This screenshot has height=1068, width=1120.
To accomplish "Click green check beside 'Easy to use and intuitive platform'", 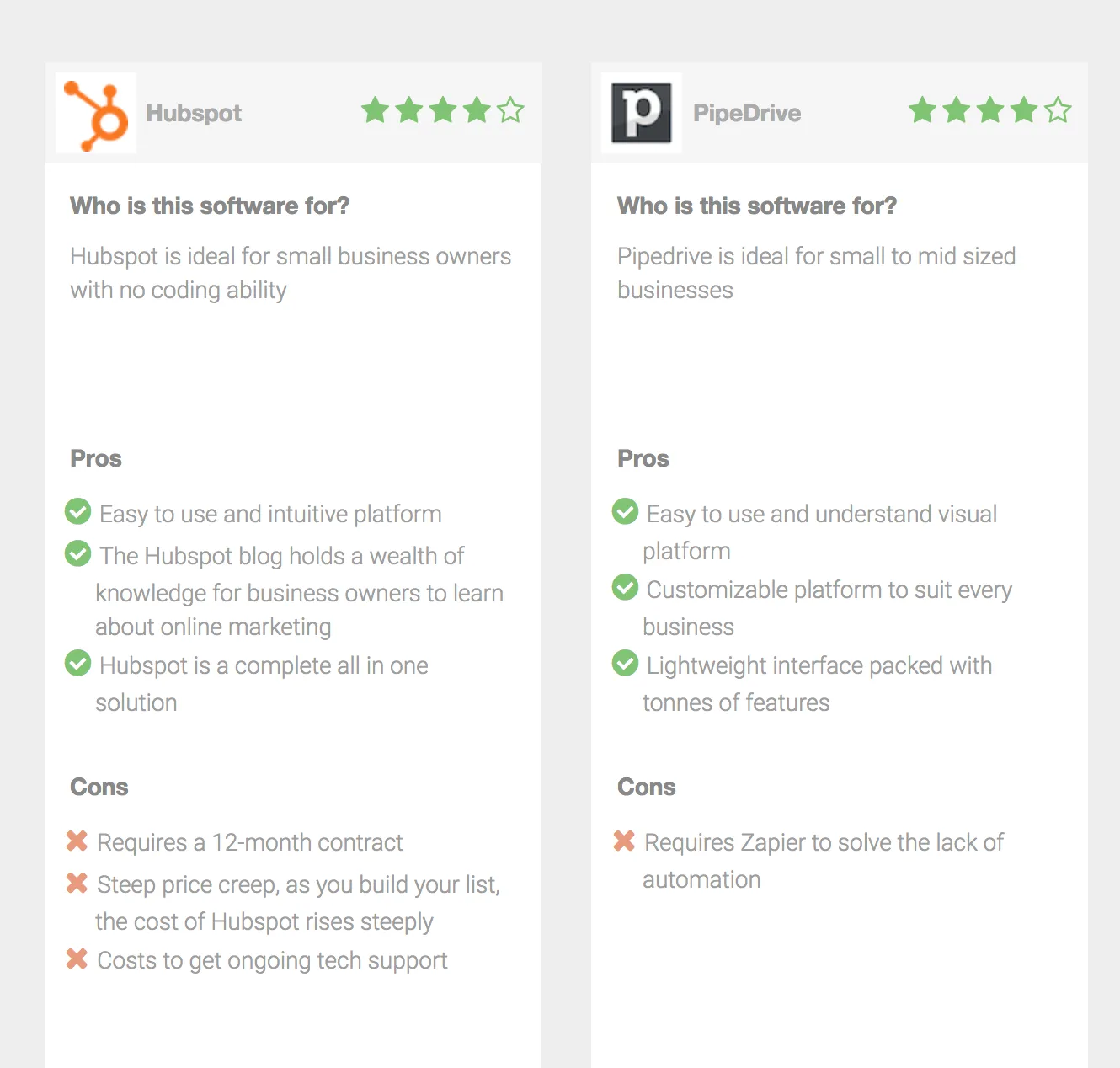I will [x=78, y=511].
